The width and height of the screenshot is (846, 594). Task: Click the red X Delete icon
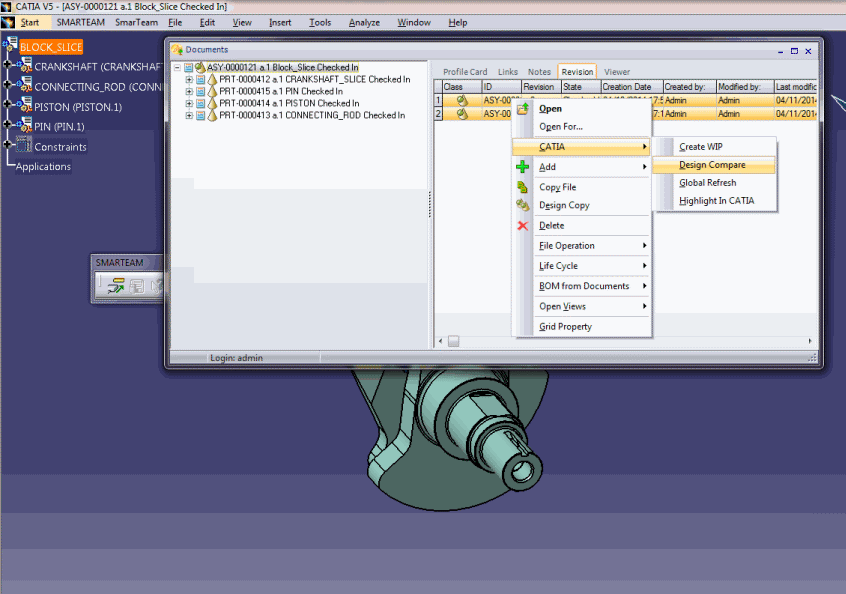pyautogui.click(x=522, y=226)
